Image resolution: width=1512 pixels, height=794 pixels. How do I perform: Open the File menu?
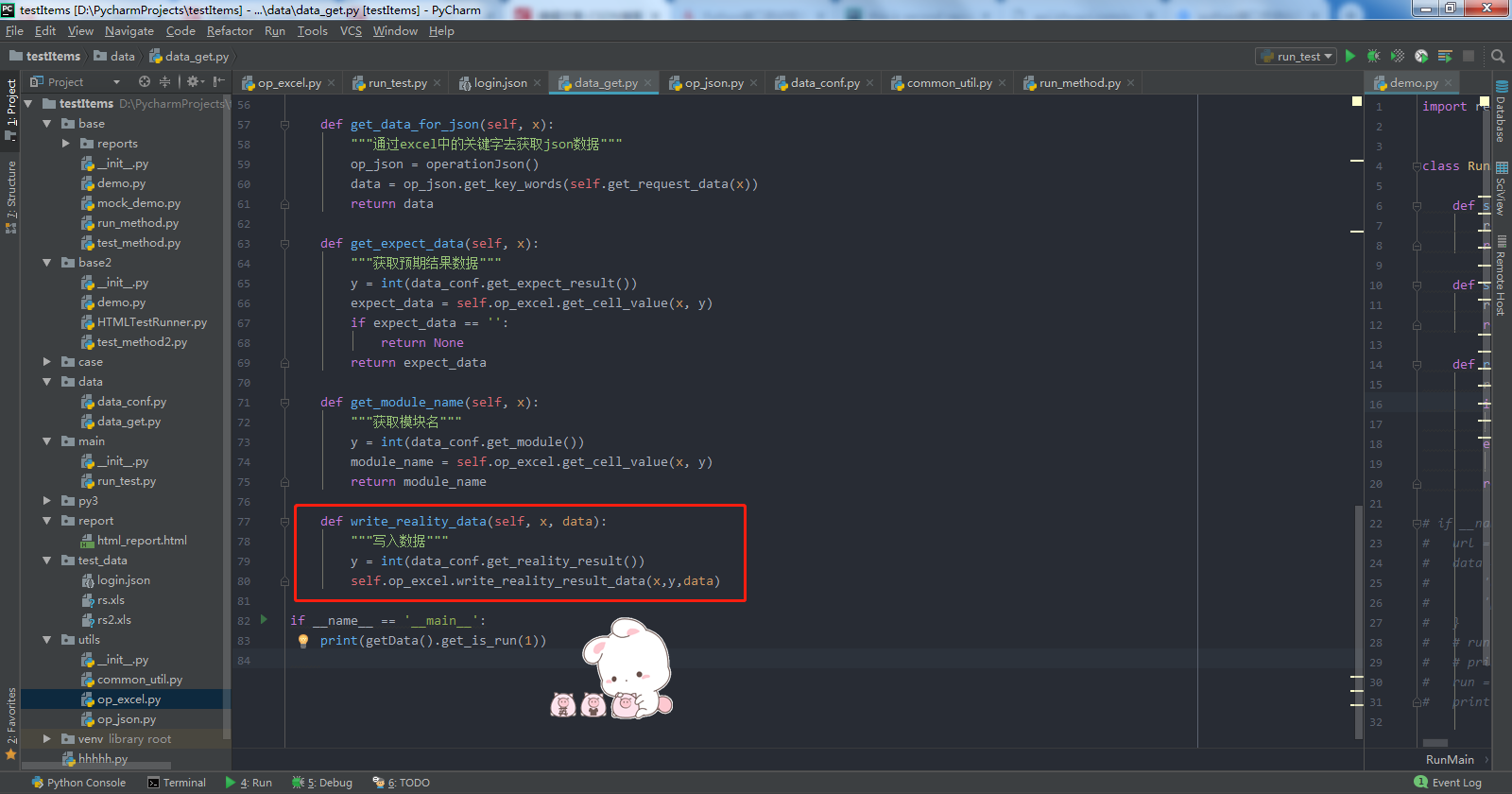point(14,31)
